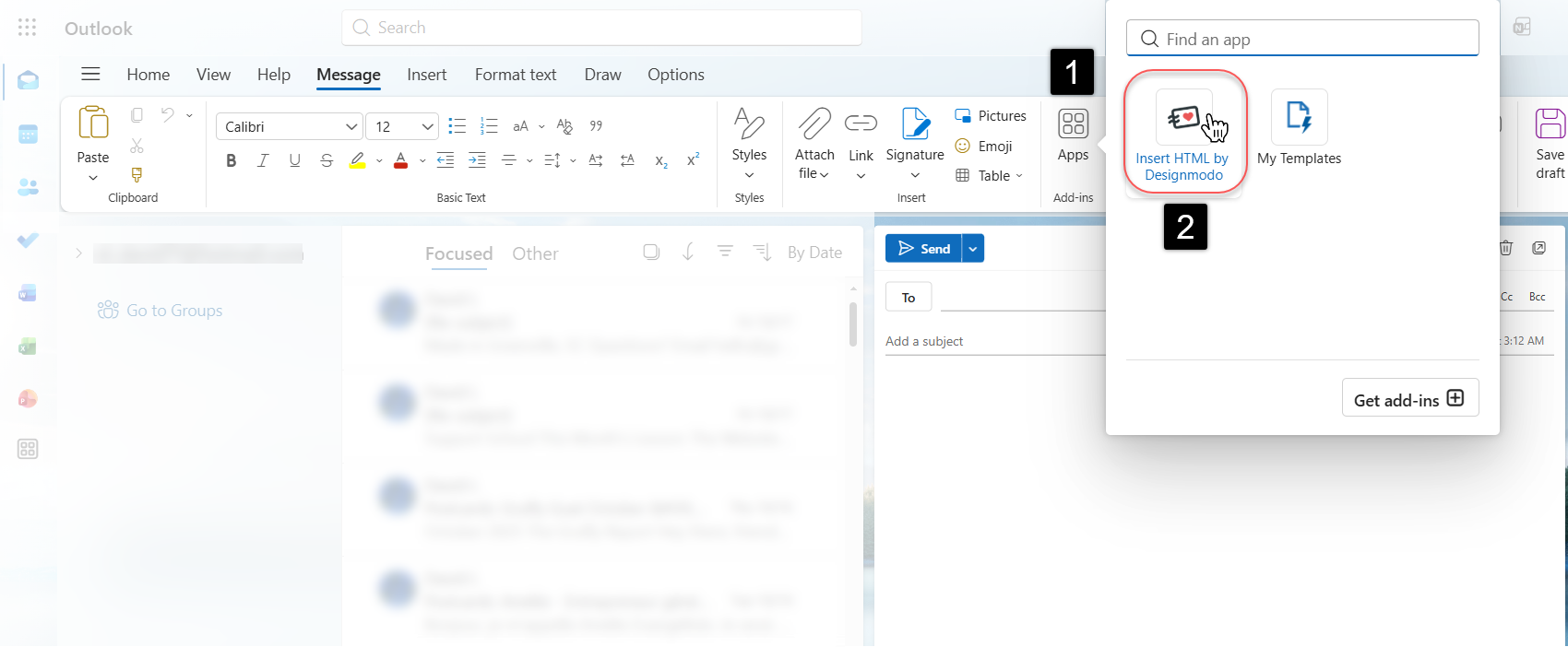1568x647 pixels.
Task: Click the Send button
Action: [923, 249]
